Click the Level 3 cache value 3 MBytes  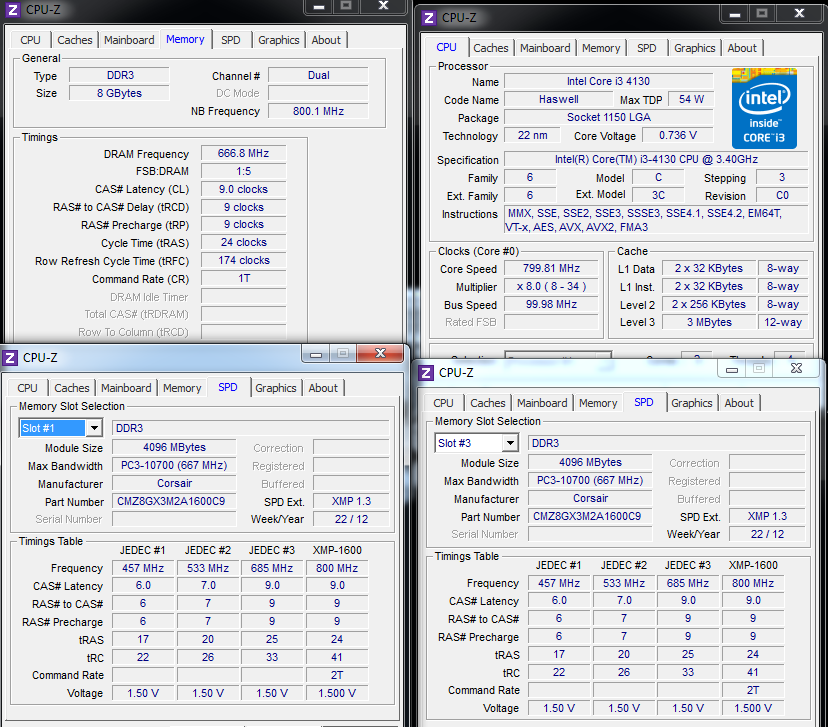(x=709, y=322)
